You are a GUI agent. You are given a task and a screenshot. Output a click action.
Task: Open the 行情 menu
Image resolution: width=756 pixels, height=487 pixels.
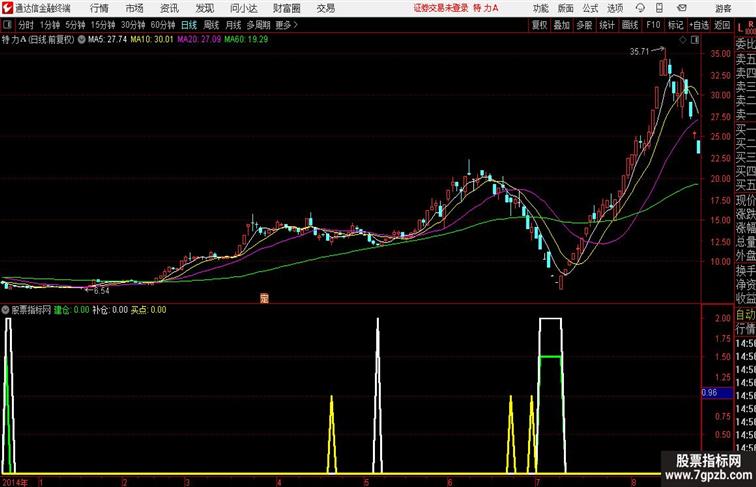[99, 8]
